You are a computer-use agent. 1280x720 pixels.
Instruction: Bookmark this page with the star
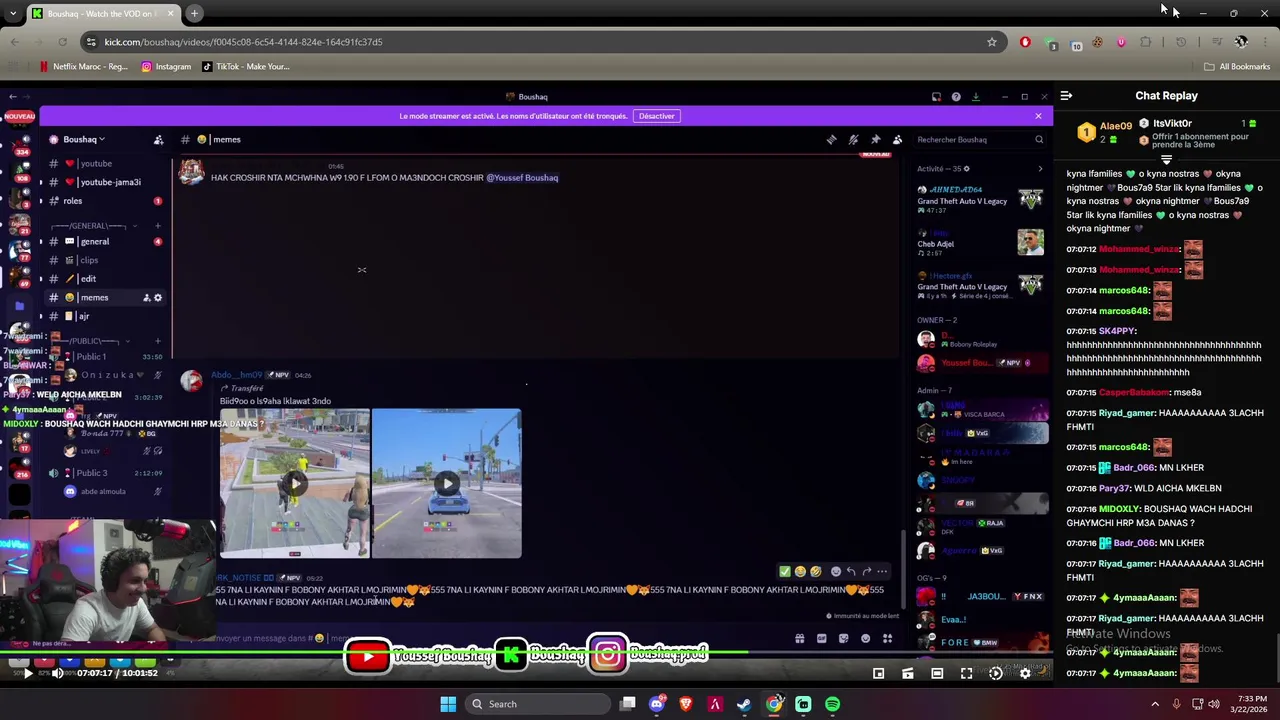(992, 42)
